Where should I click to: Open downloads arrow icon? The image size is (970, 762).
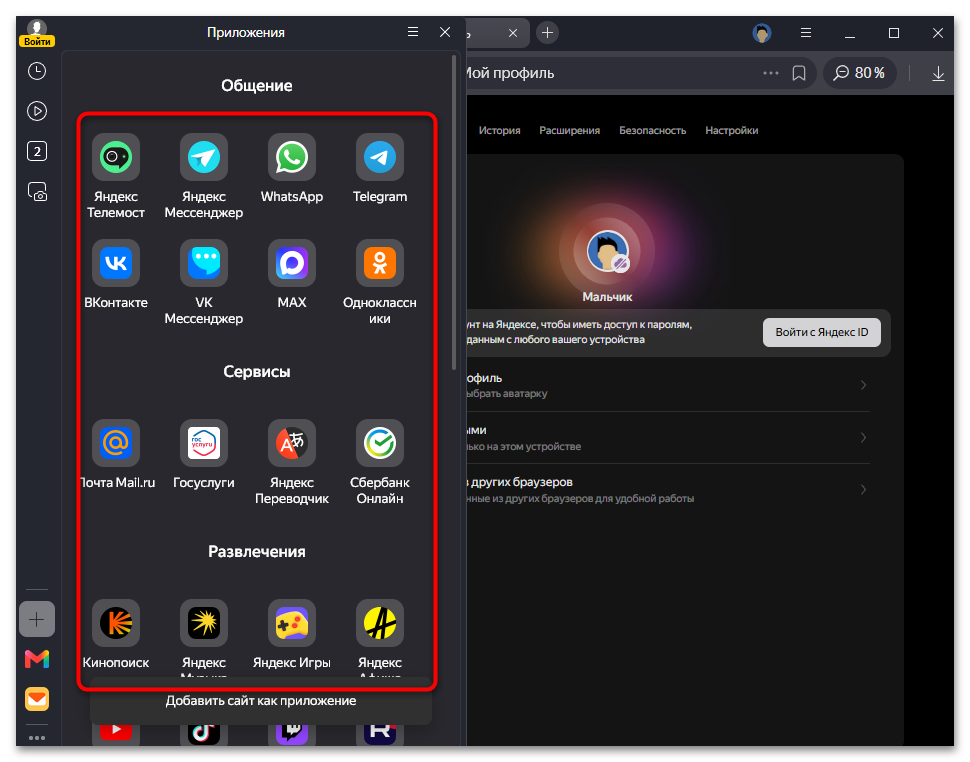[x=938, y=74]
